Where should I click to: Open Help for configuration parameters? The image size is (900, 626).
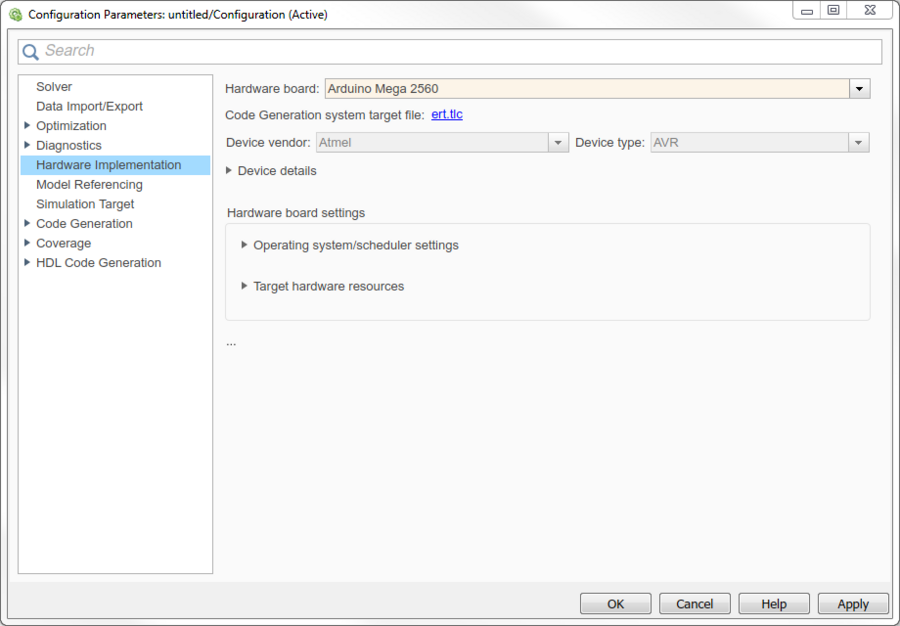coord(773,604)
